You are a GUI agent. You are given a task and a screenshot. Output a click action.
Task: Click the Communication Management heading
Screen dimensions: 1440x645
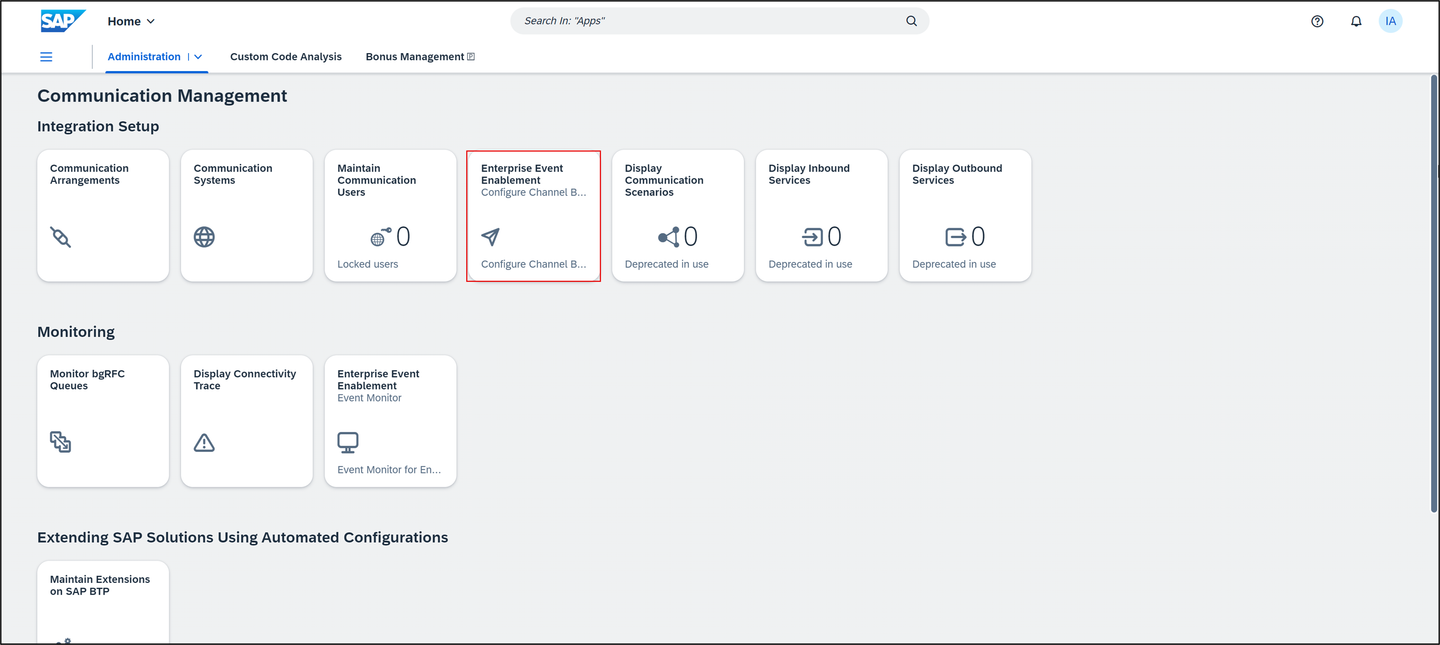162,96
